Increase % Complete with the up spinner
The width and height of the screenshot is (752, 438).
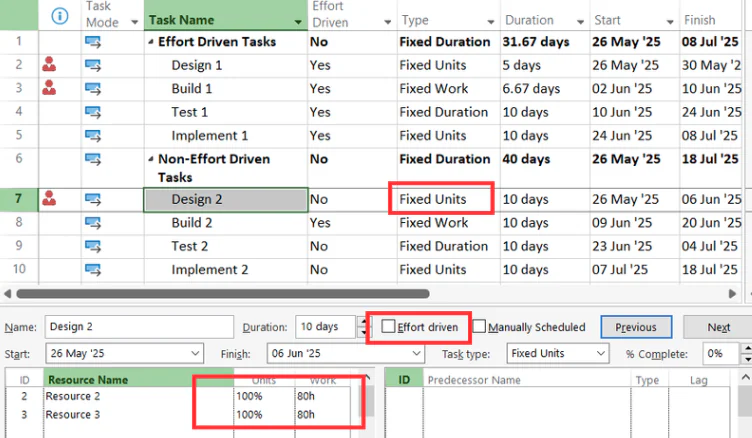746,348
